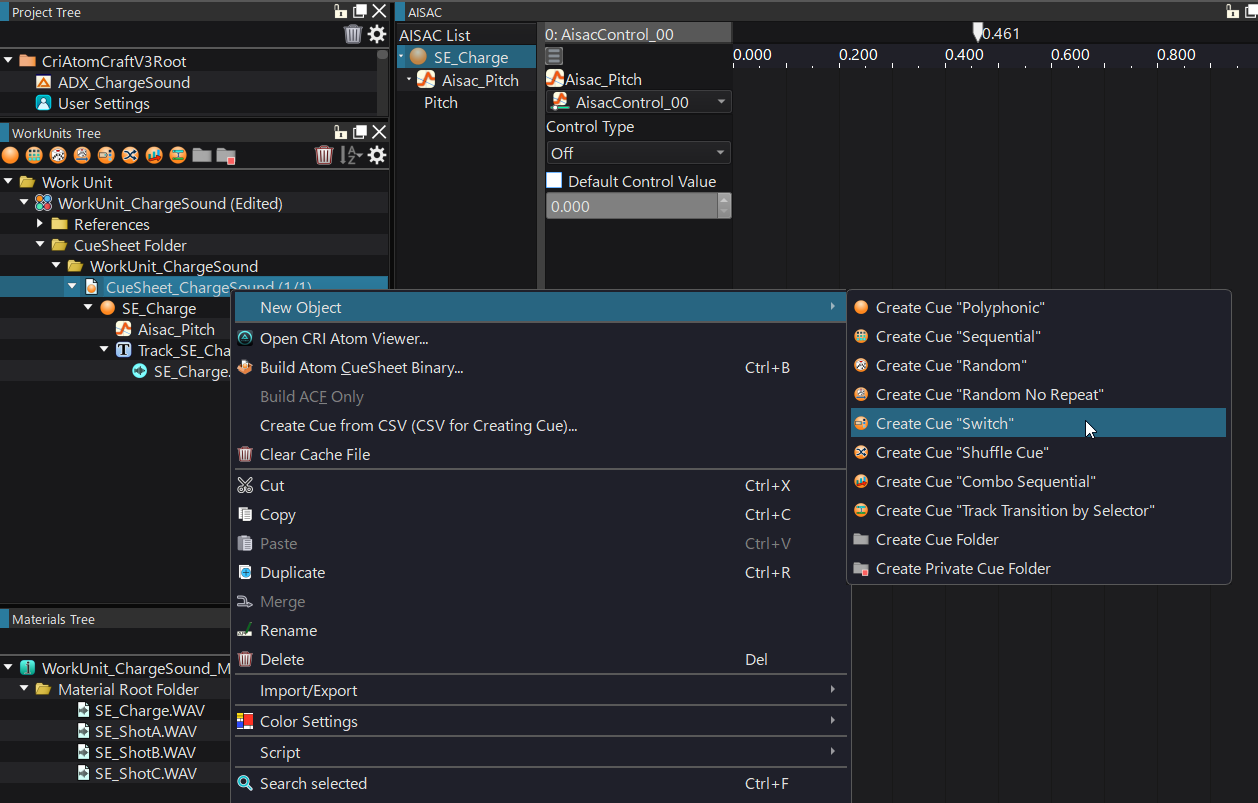Select Copy in context menu
The height and width of the screenshot is (803, 1258).
tap(540, 515)
